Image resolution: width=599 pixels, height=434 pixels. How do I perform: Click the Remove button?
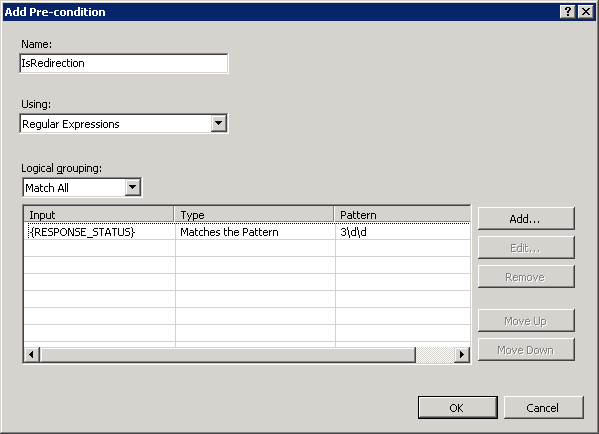(526, 277)
